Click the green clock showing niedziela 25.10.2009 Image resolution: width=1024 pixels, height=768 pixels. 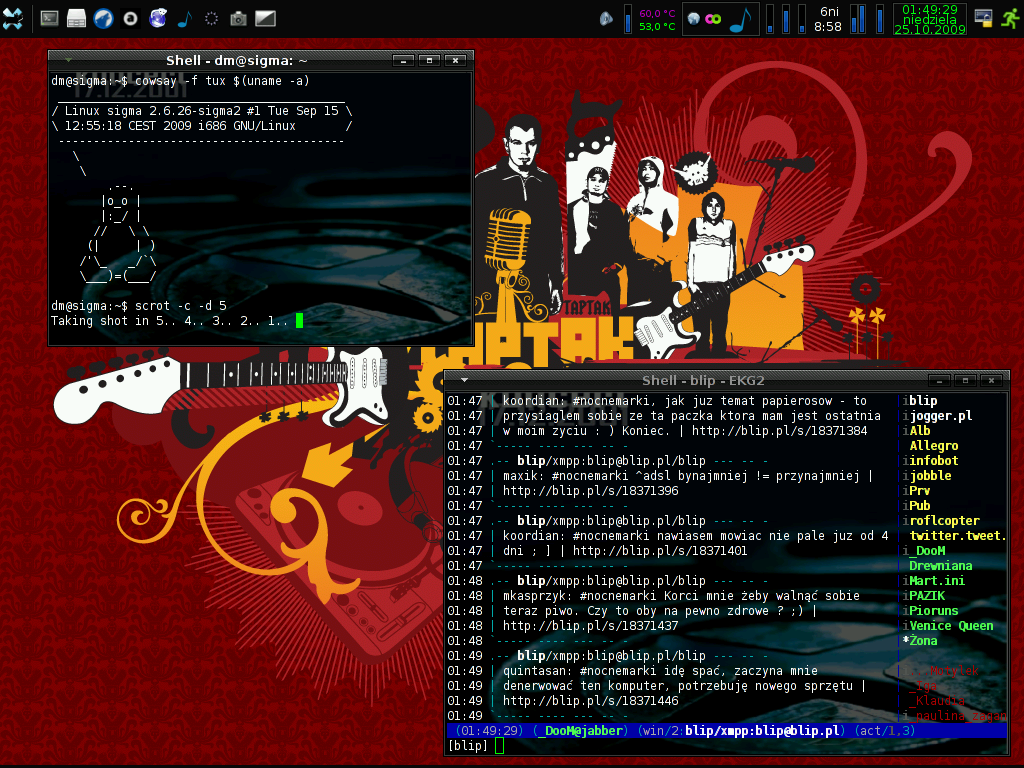point(930,19)
